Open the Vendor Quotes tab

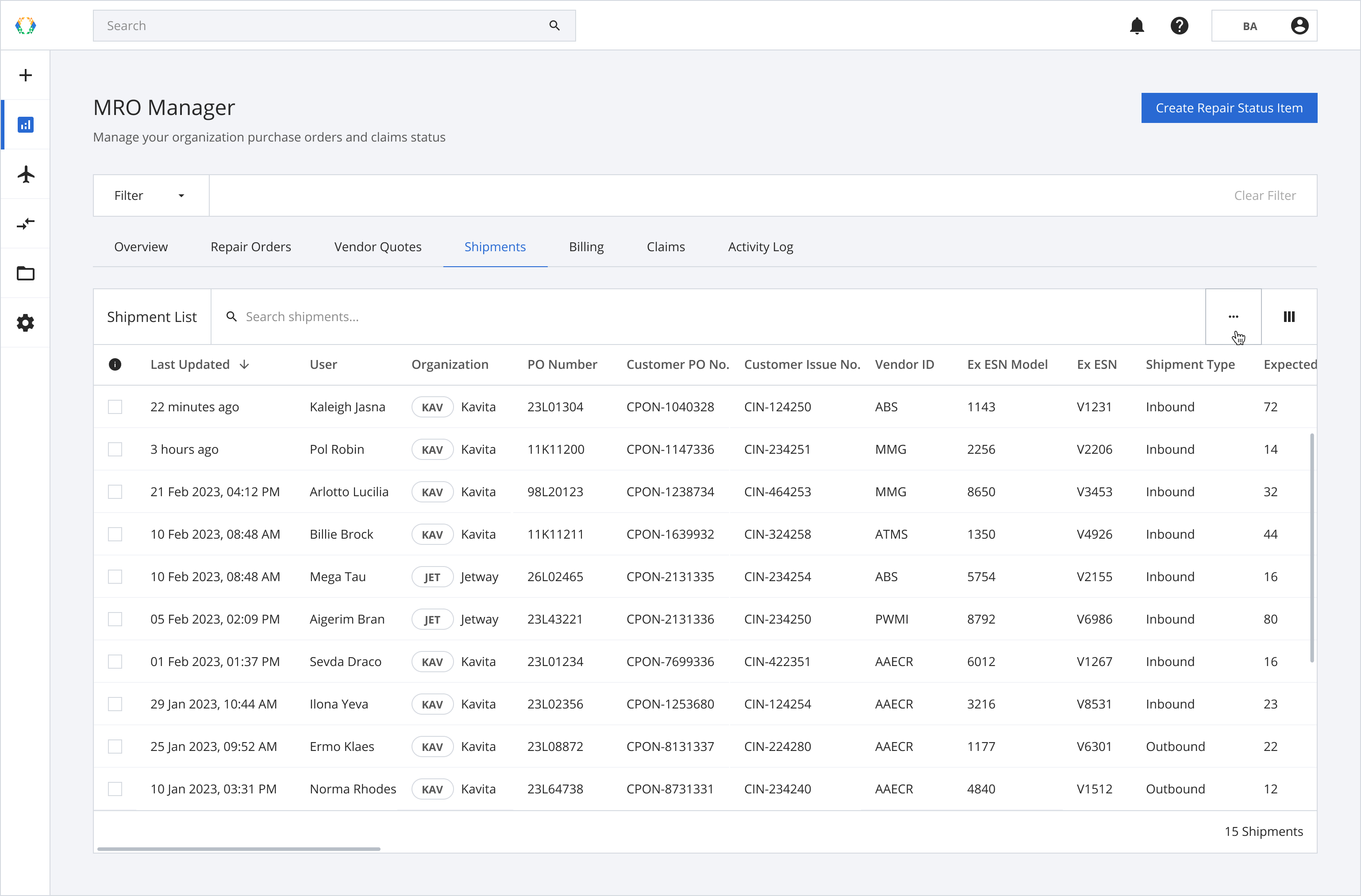pyautogui.click(x=377, y=247)
